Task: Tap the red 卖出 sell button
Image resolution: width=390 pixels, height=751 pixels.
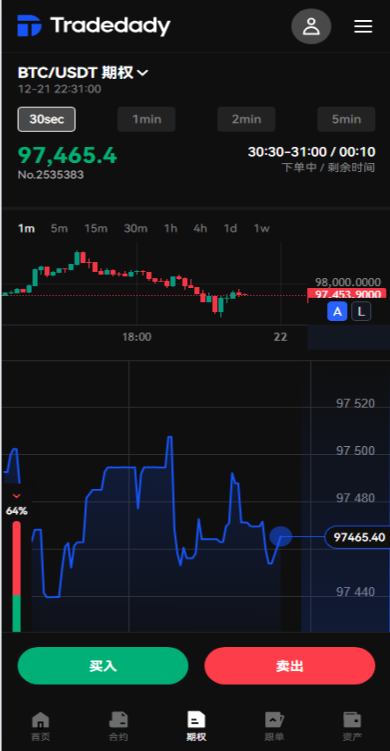Action: point(290,666)
